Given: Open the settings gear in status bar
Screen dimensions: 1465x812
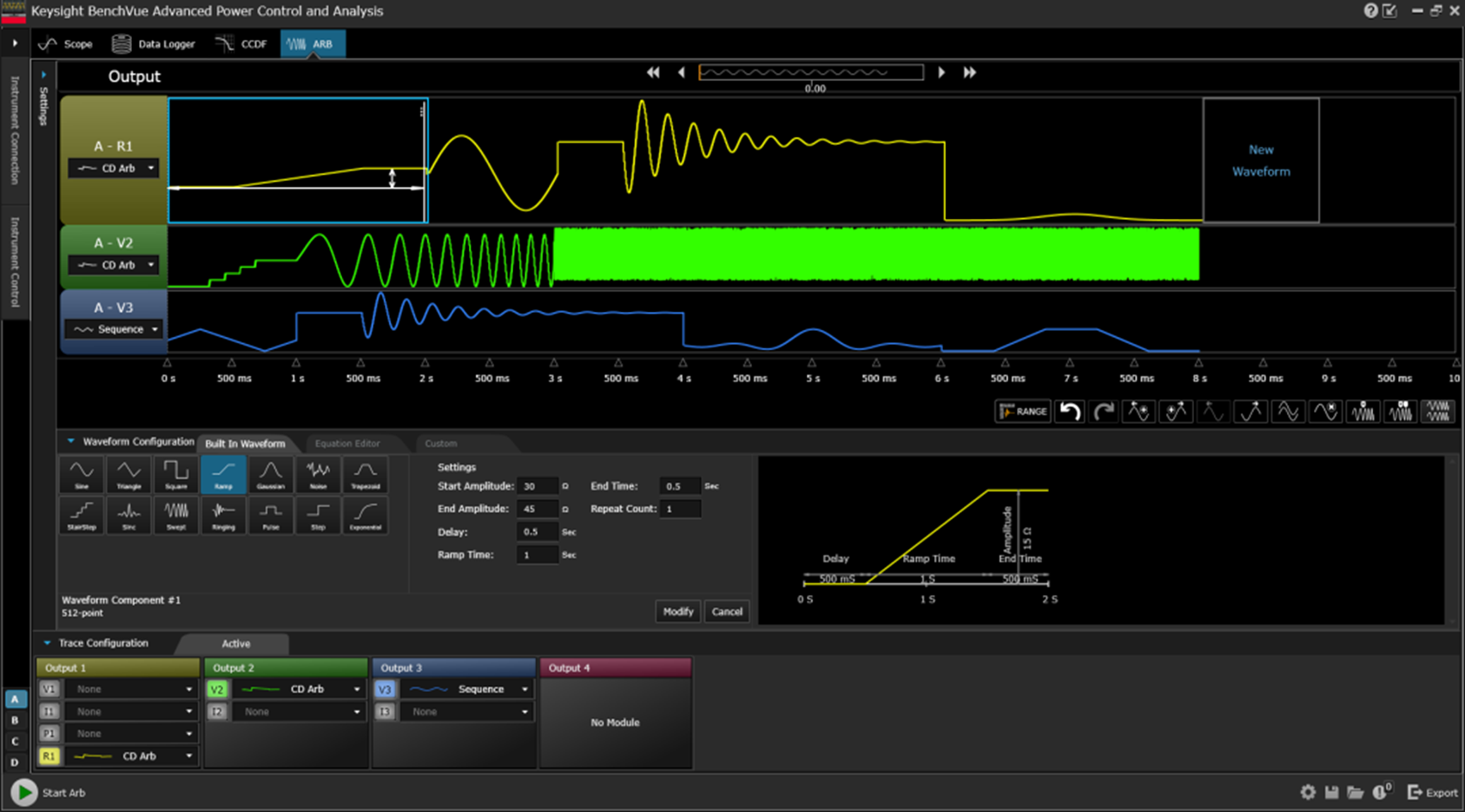Looking at the screenshot, I should click(1308, 792).
